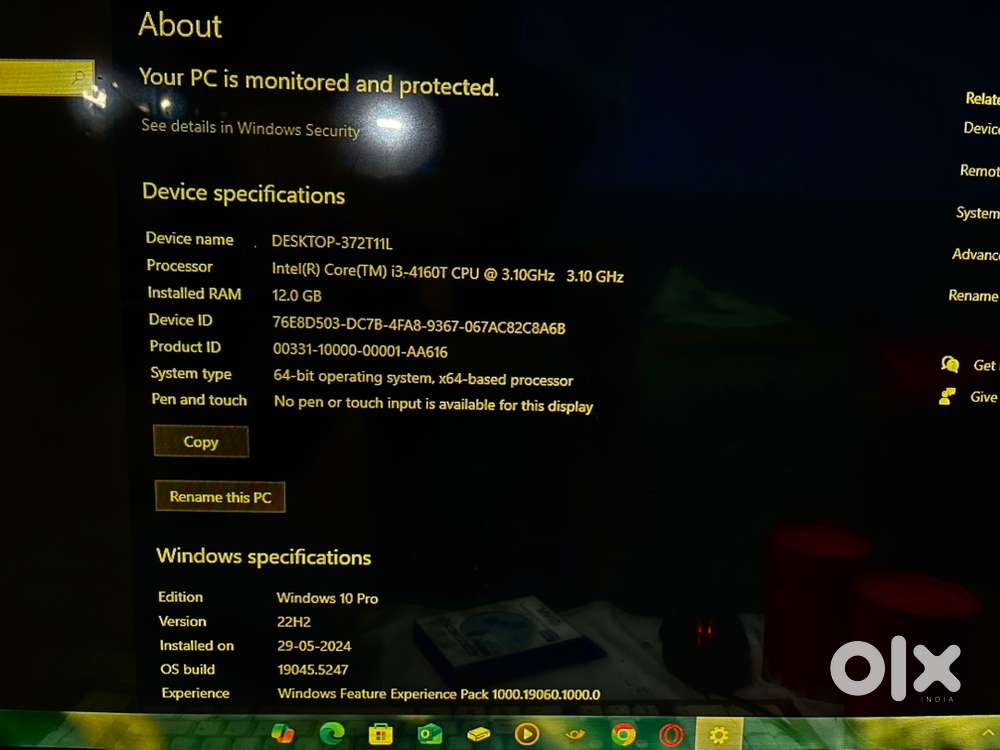The image size is (1000, 750).
Task: Click the Device name label
Action: [189, 239]
